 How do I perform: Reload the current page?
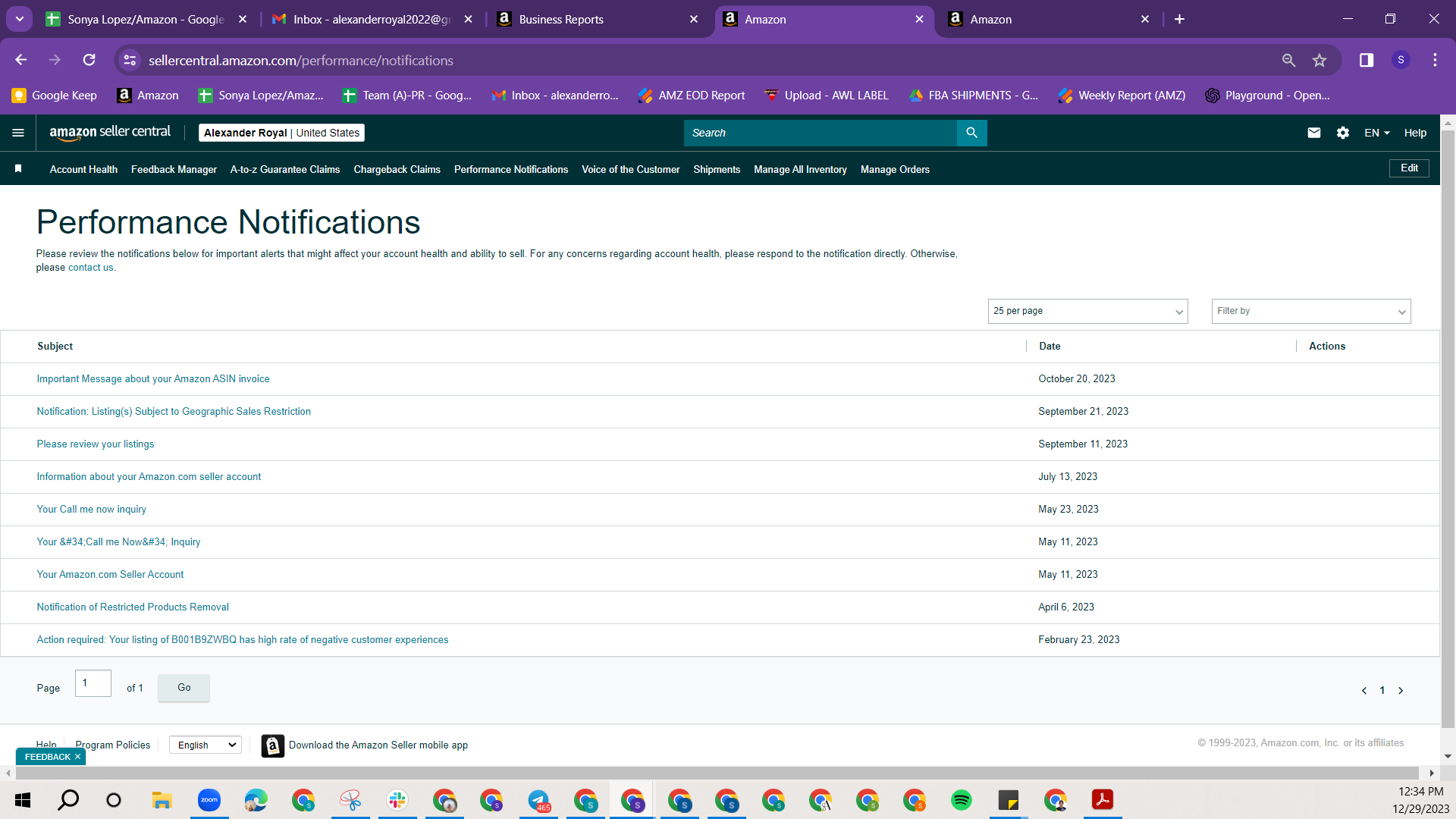pos(89,60)
